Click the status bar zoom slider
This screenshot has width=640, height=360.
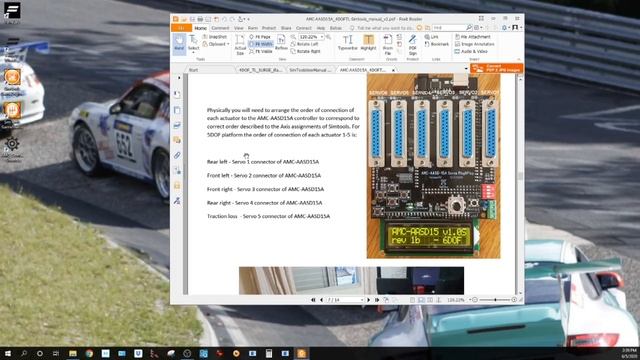495,300
